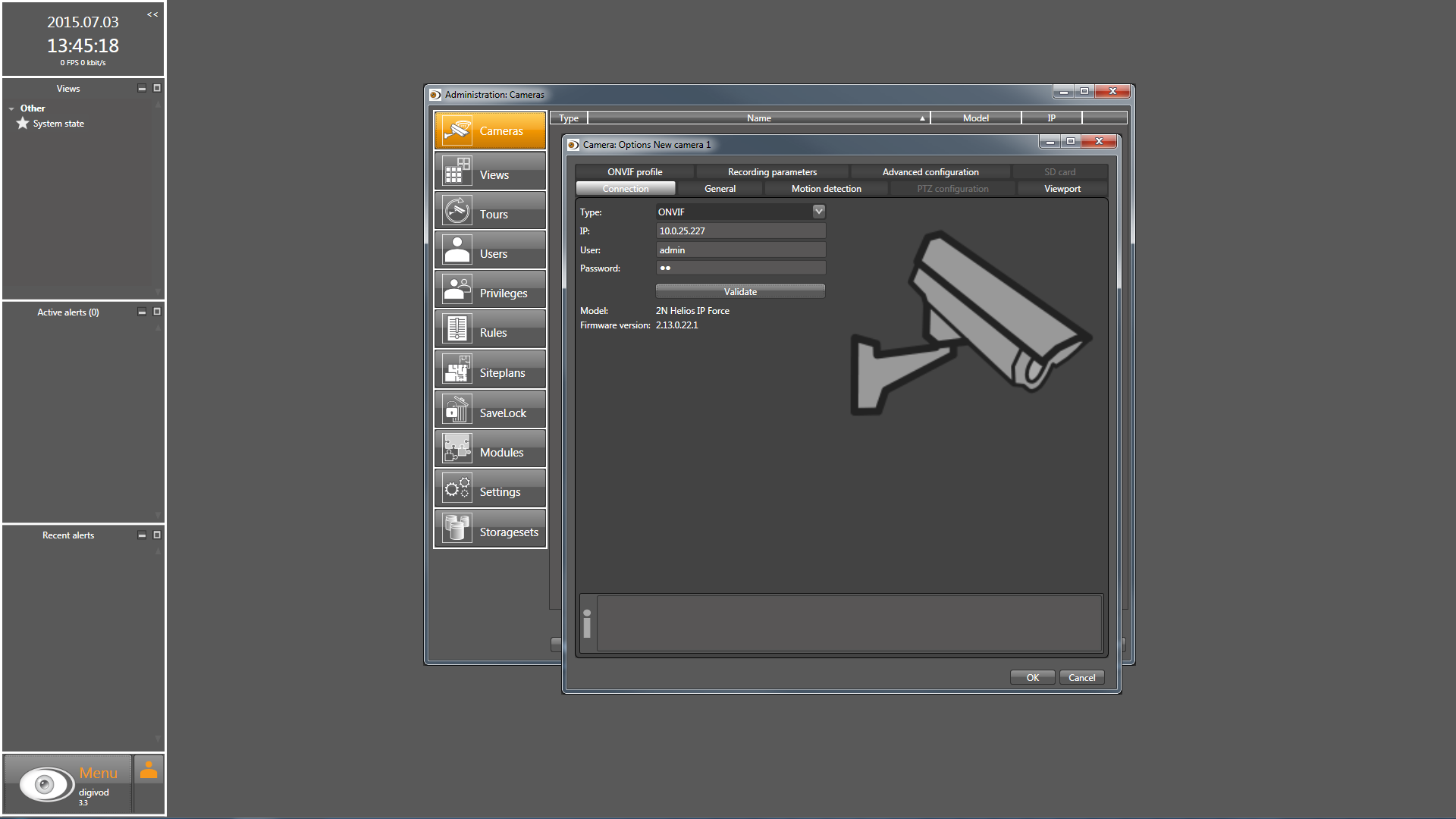
Task: Click the IP address input field
Action: click(739, 231)
